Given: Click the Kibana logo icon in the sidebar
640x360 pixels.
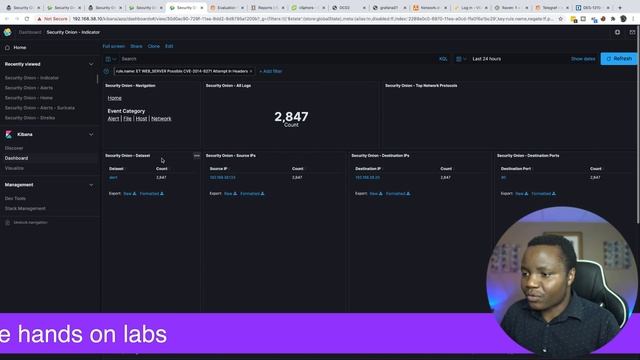Looking at the screenshot, I should (x=9, y=134).
